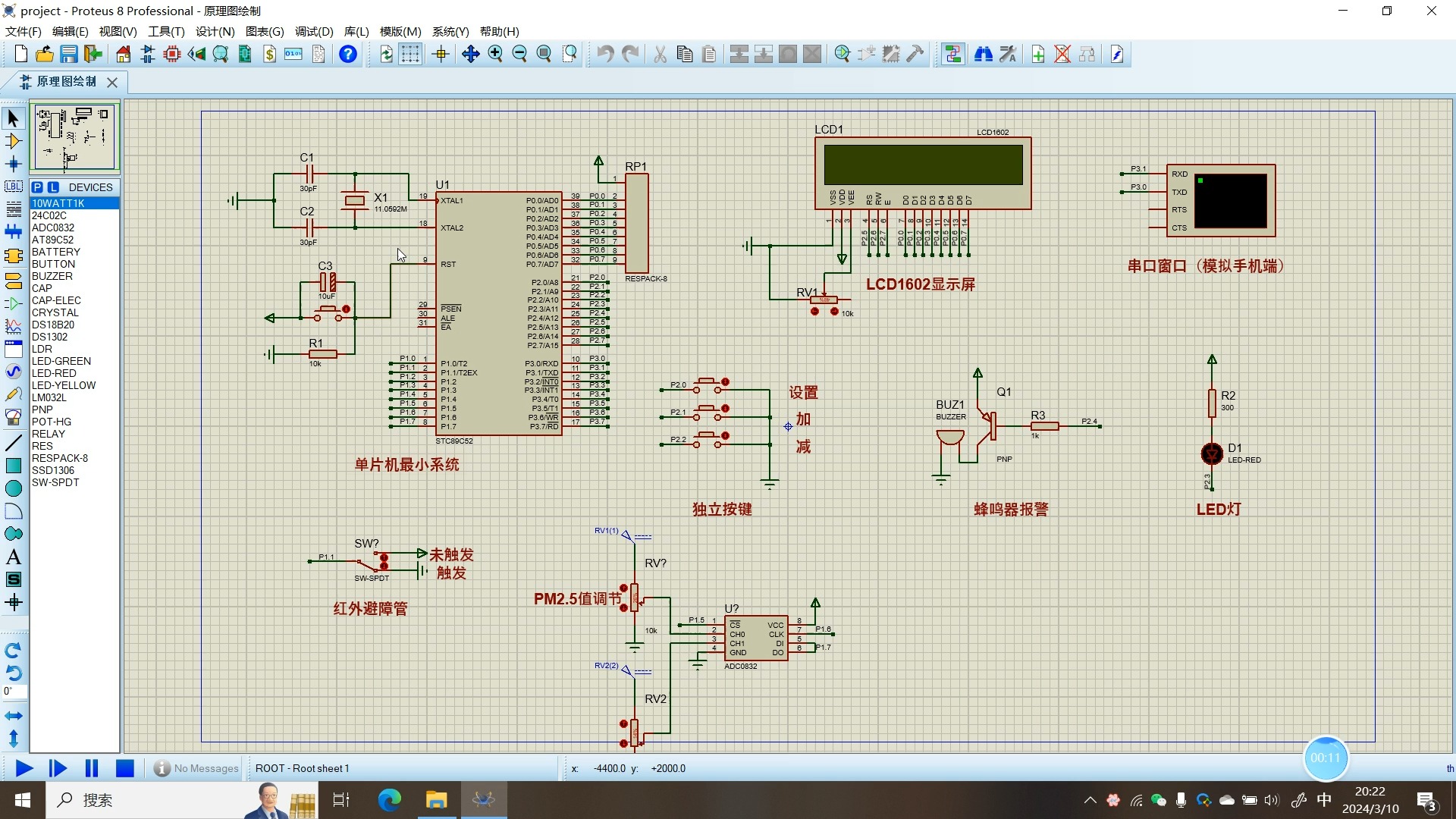The width and height of the screenshot is (1456, 819).
Task: Open the 视图(V) menu
Action: pos(118,31)
